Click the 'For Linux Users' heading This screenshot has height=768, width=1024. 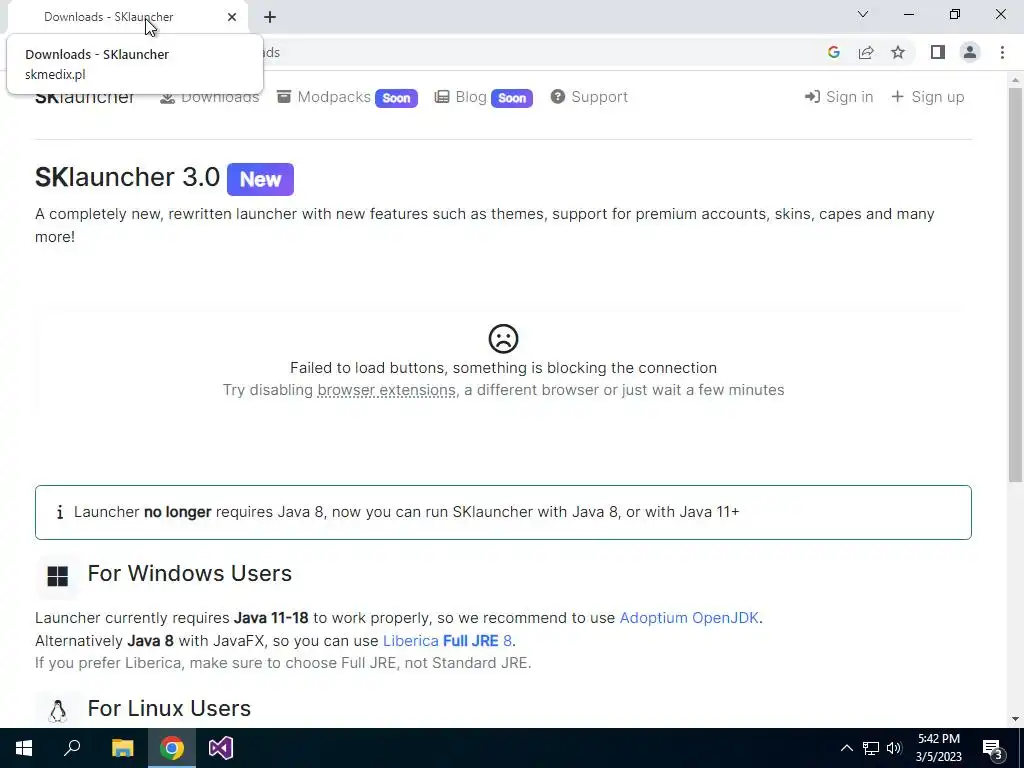coord(169,709)
